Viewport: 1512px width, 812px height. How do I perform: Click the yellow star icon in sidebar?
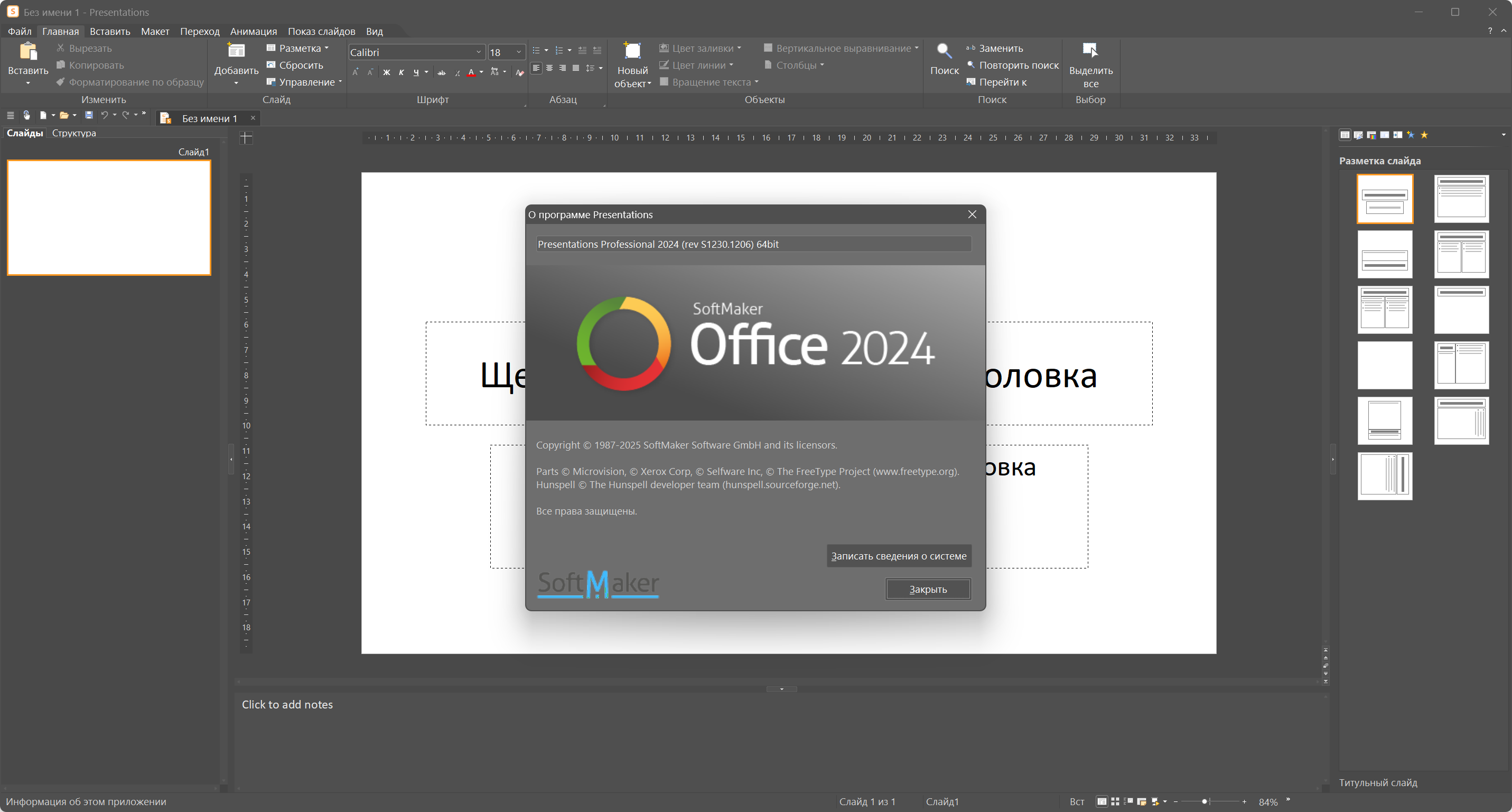[x=1424, y=135]
